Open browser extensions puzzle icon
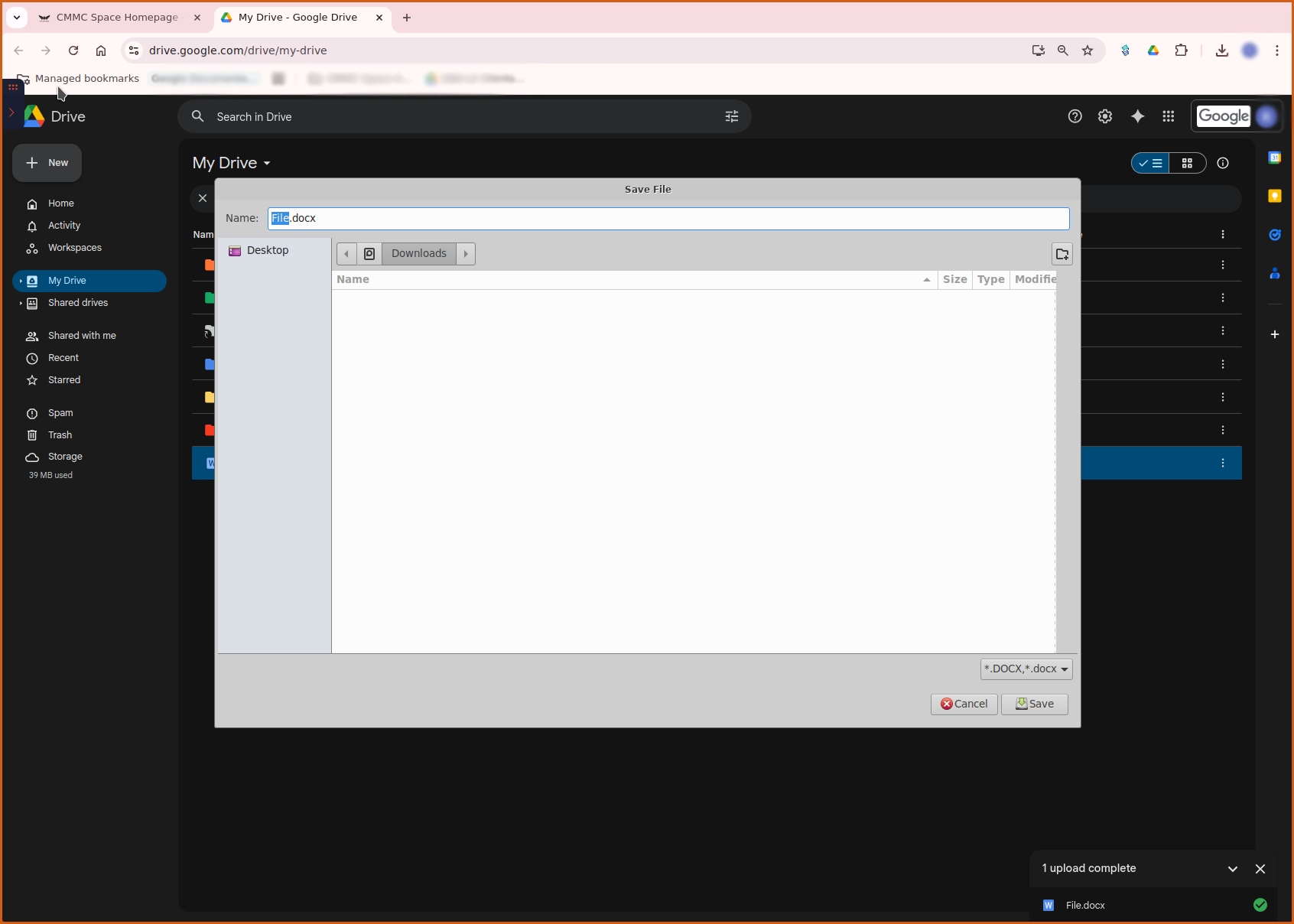This screenshot has width=1294, height=924. tap(1182, 50)
